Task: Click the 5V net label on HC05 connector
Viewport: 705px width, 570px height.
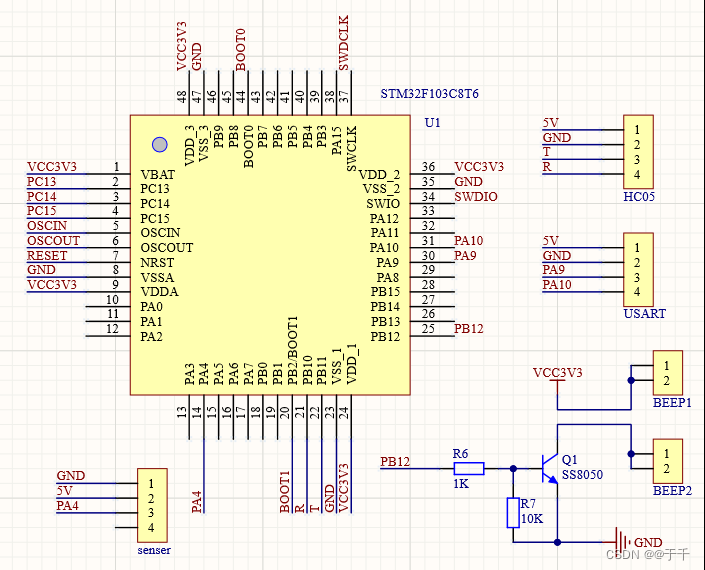Action: point(550,123)
